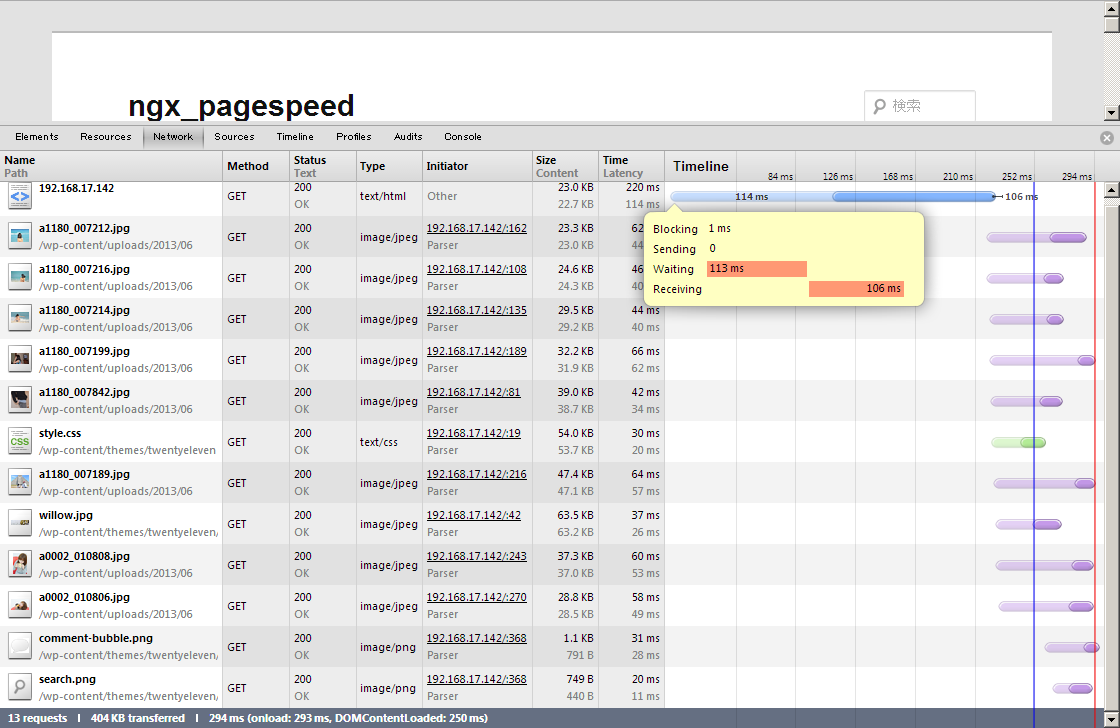
Task: Click the green timeline bar for style.css
Action: pos(1018,442)
